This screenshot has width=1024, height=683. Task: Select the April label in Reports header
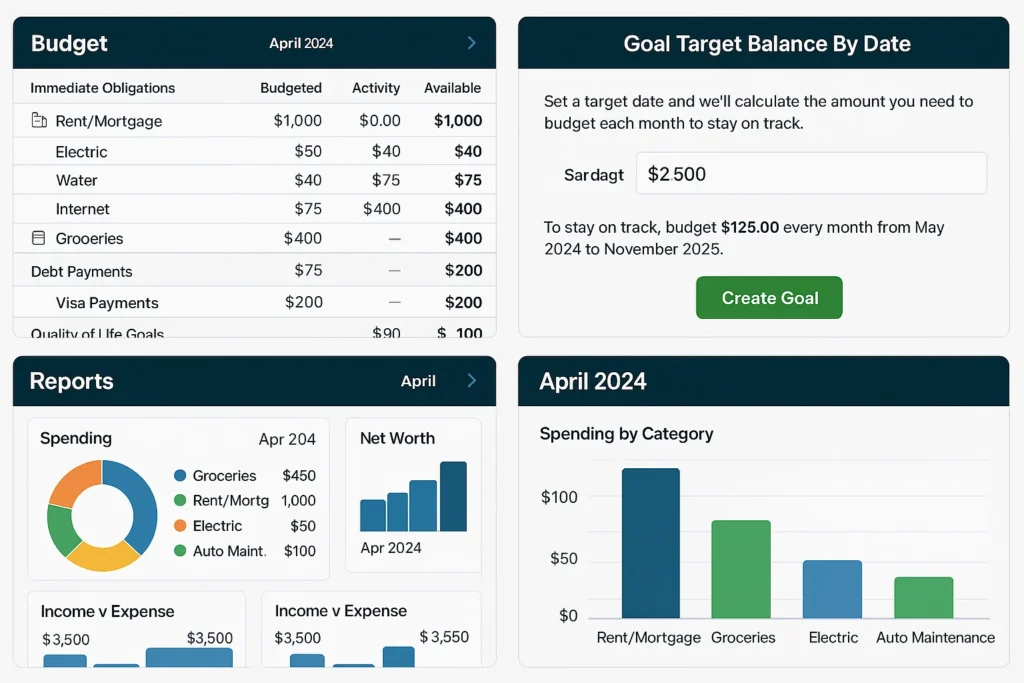[x=418, y=381]
